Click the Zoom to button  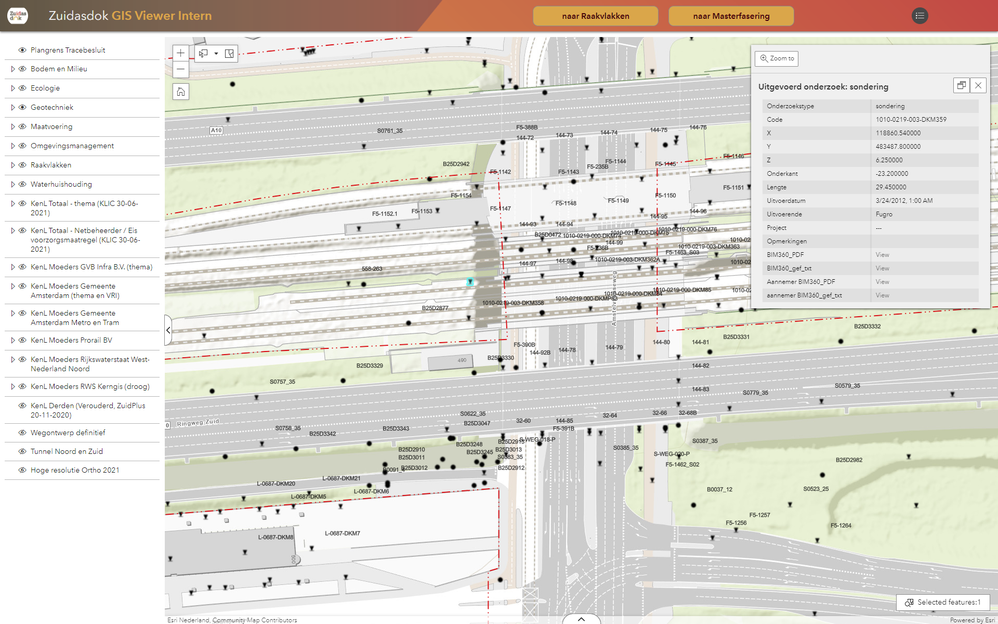tap(777, 59)
